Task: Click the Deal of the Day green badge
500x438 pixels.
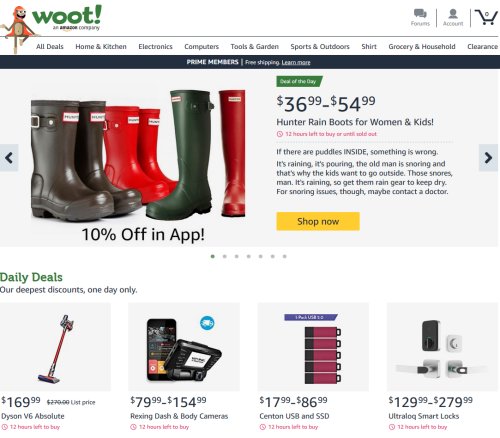Action: pyautogui.click(x=299, y=81)
